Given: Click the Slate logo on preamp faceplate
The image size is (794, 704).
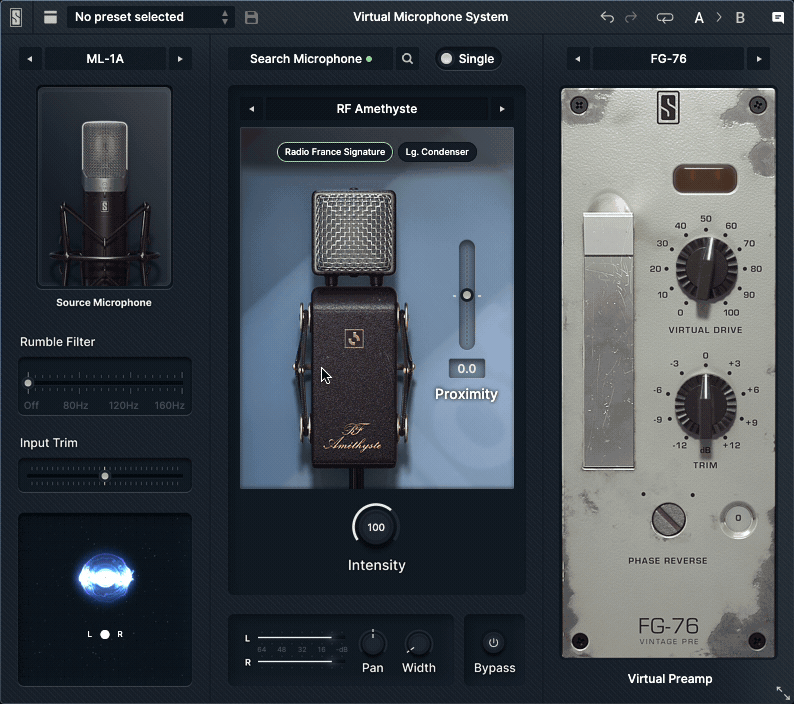Looking at the screenshot, I should [668, 107].
